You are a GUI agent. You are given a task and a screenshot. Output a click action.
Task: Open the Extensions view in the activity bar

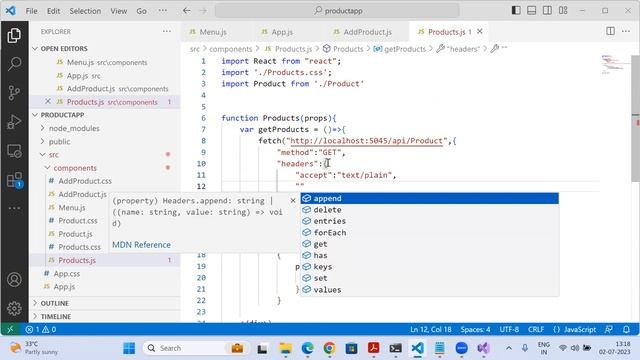[x=14, y=180]
